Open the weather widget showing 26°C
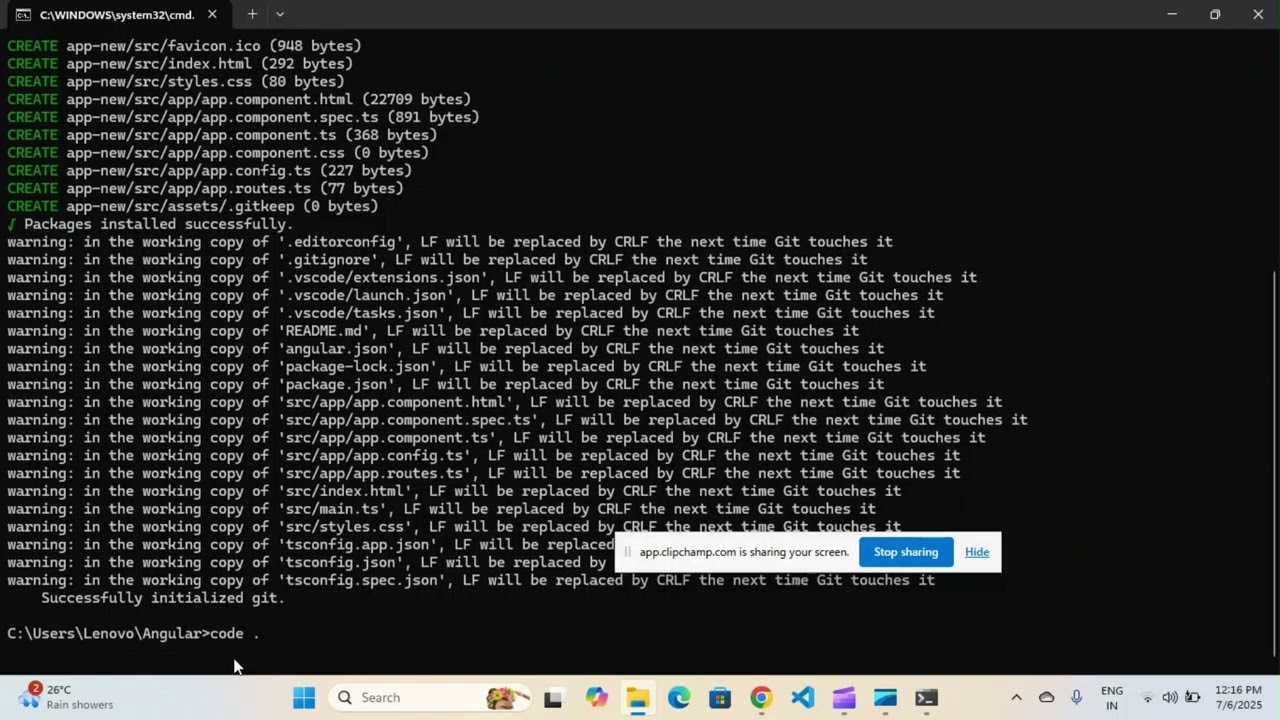Screen dimensions: 1280x720 pos(66,698)
